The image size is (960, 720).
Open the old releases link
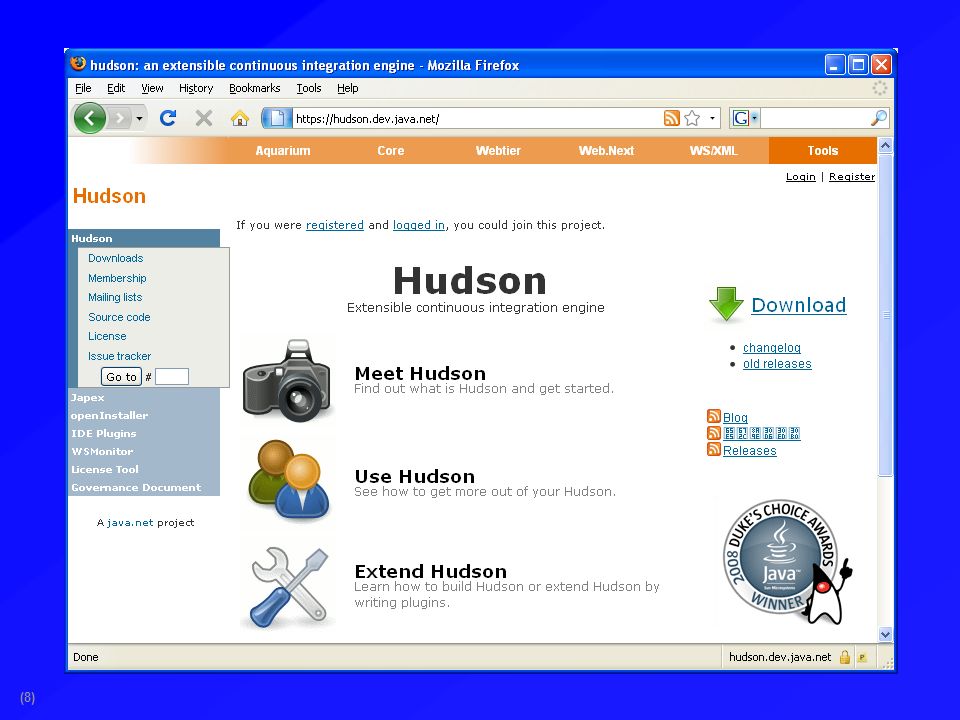(777, 364)
